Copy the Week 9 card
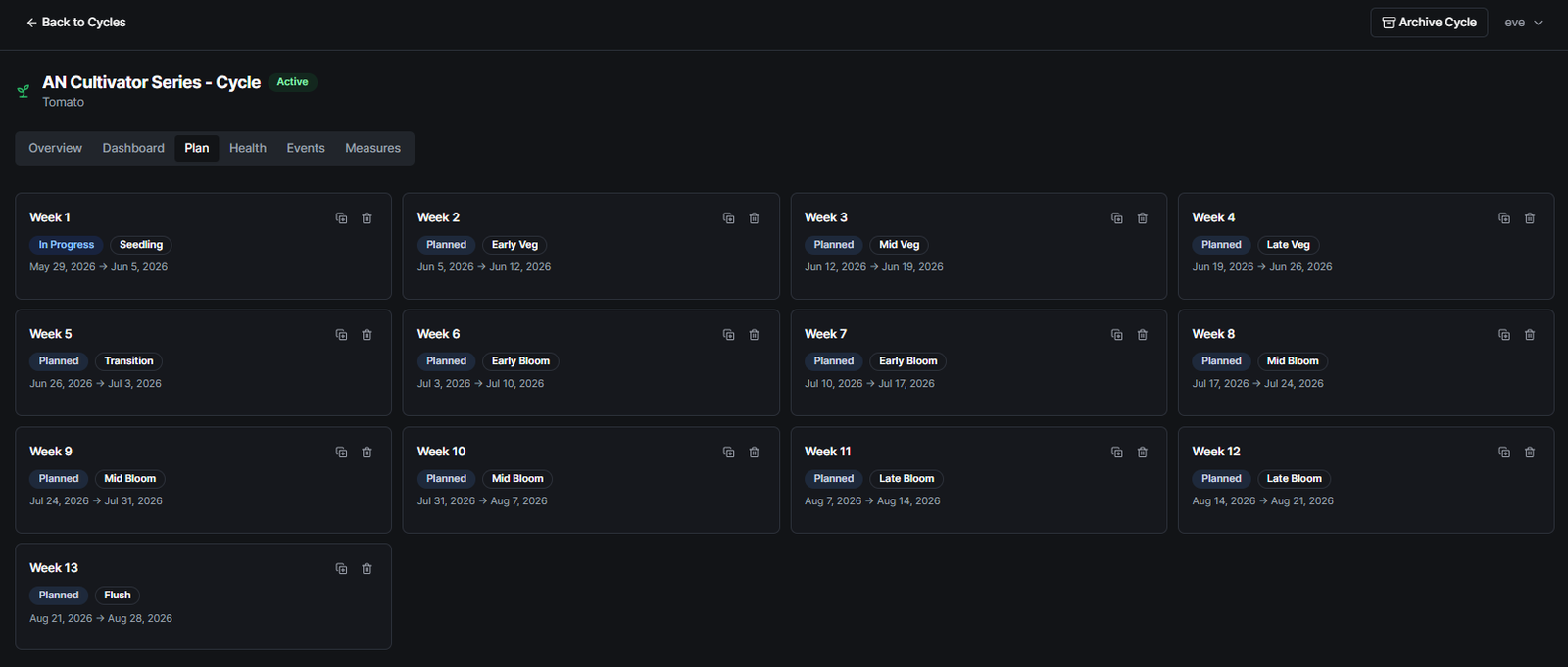 coord(341,453)
